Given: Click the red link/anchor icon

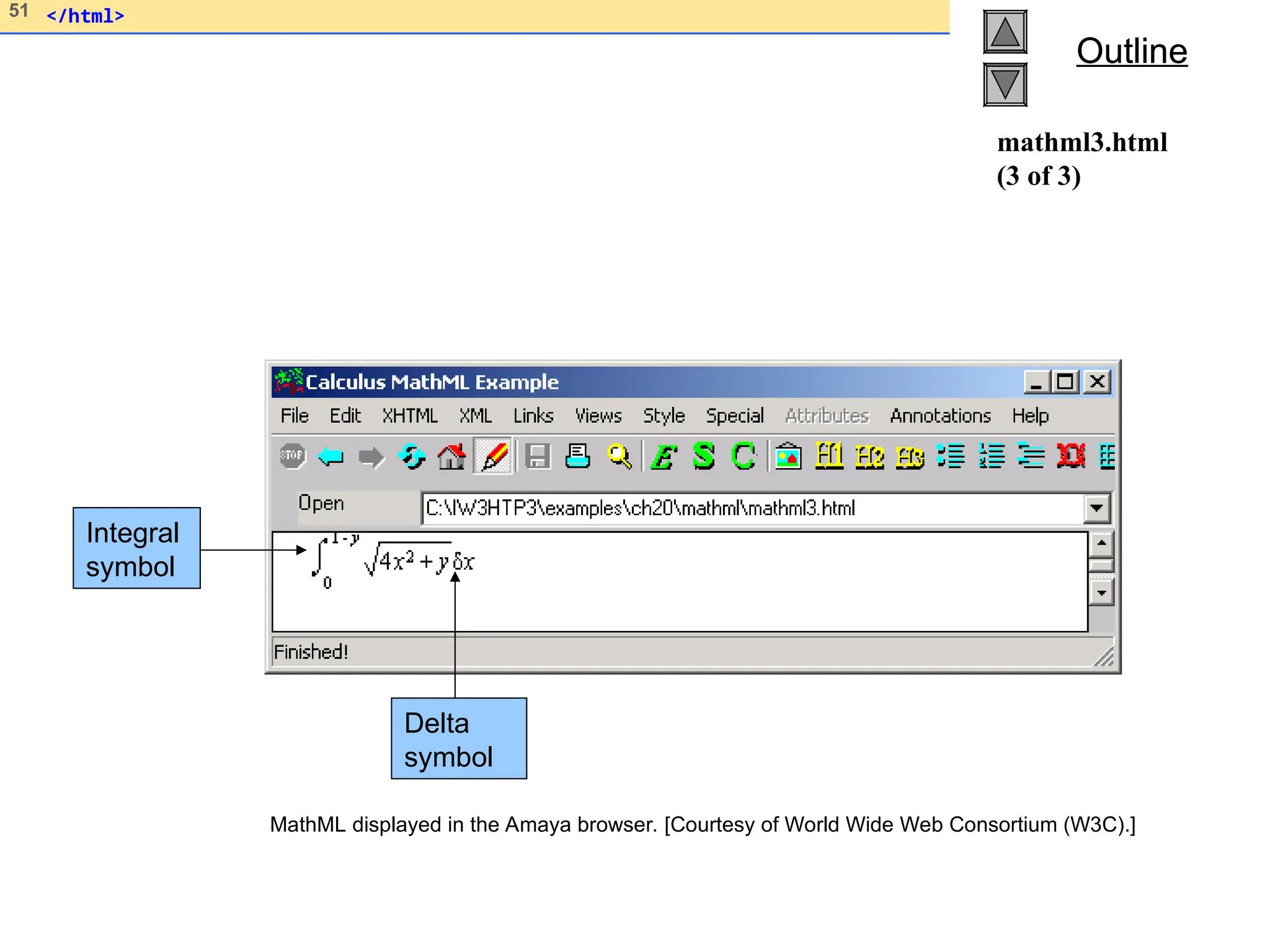Looking at the screenshot, I should click(1071, 456).
